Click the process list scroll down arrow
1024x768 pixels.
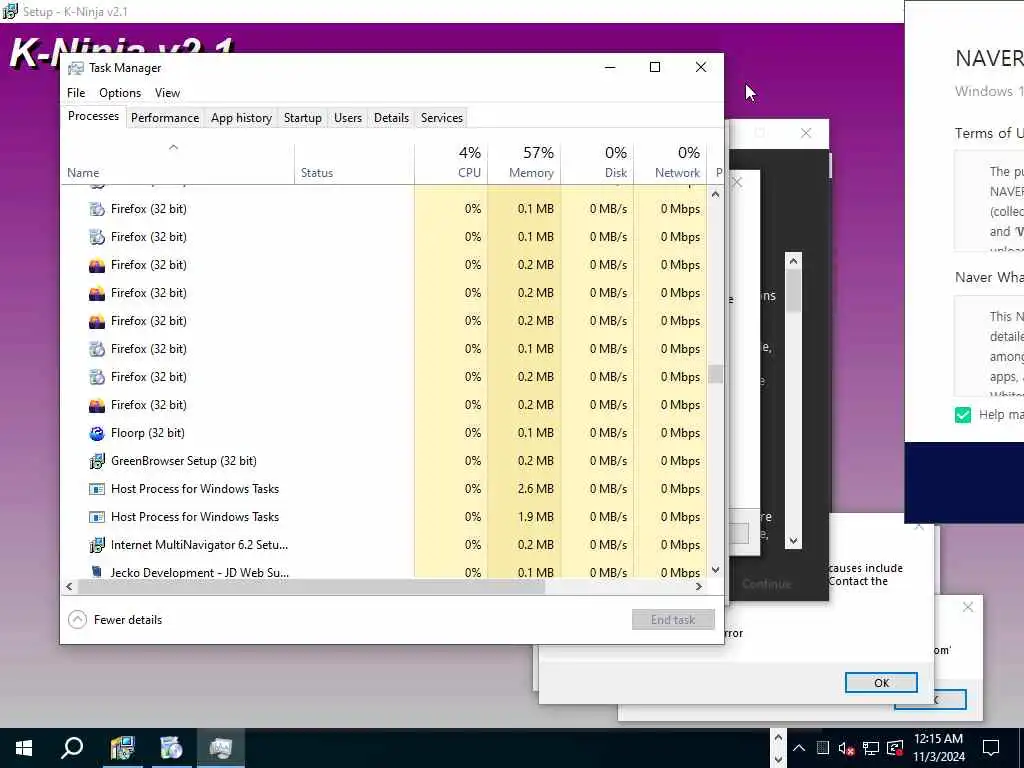click(715, 569)
